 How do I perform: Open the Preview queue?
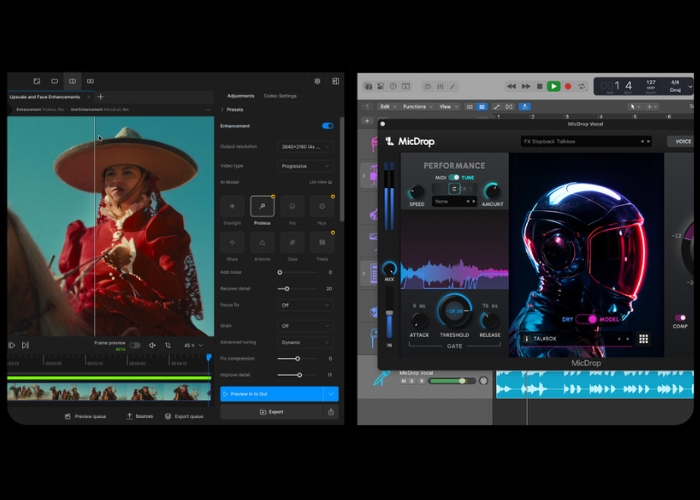pos(86,417)
